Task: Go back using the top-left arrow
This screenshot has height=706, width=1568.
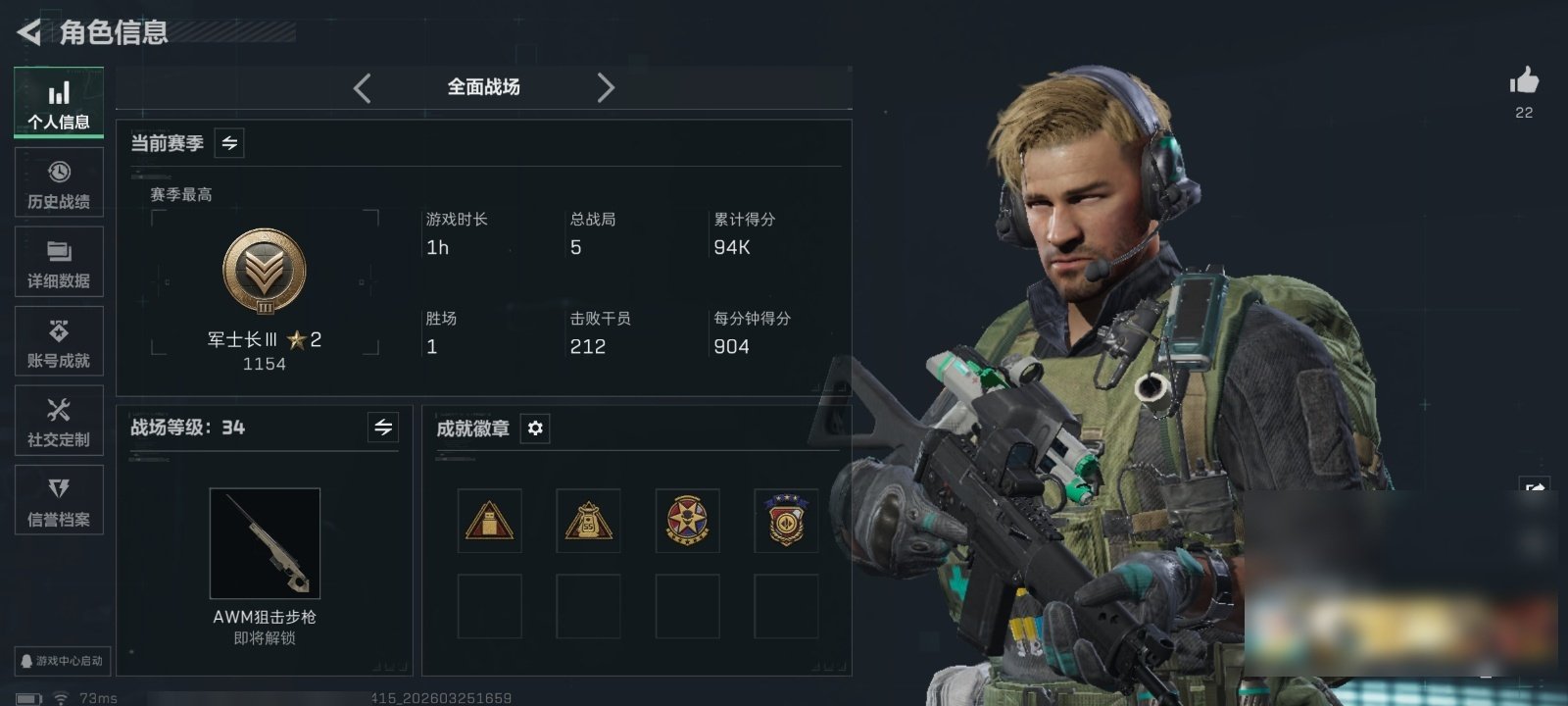Action: (x=28, y=32)
